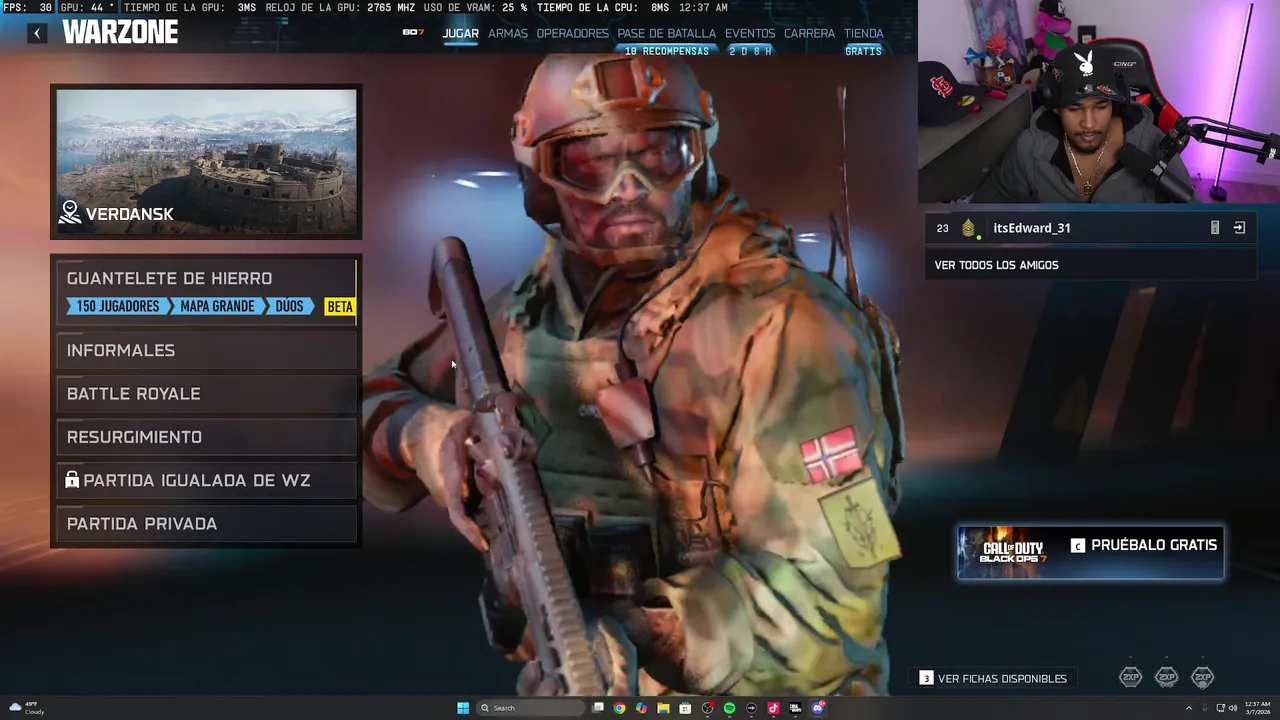
Task: Click the Black Ops 7 Pruébalo Gratis banner
Action: tap(1091, 553)
